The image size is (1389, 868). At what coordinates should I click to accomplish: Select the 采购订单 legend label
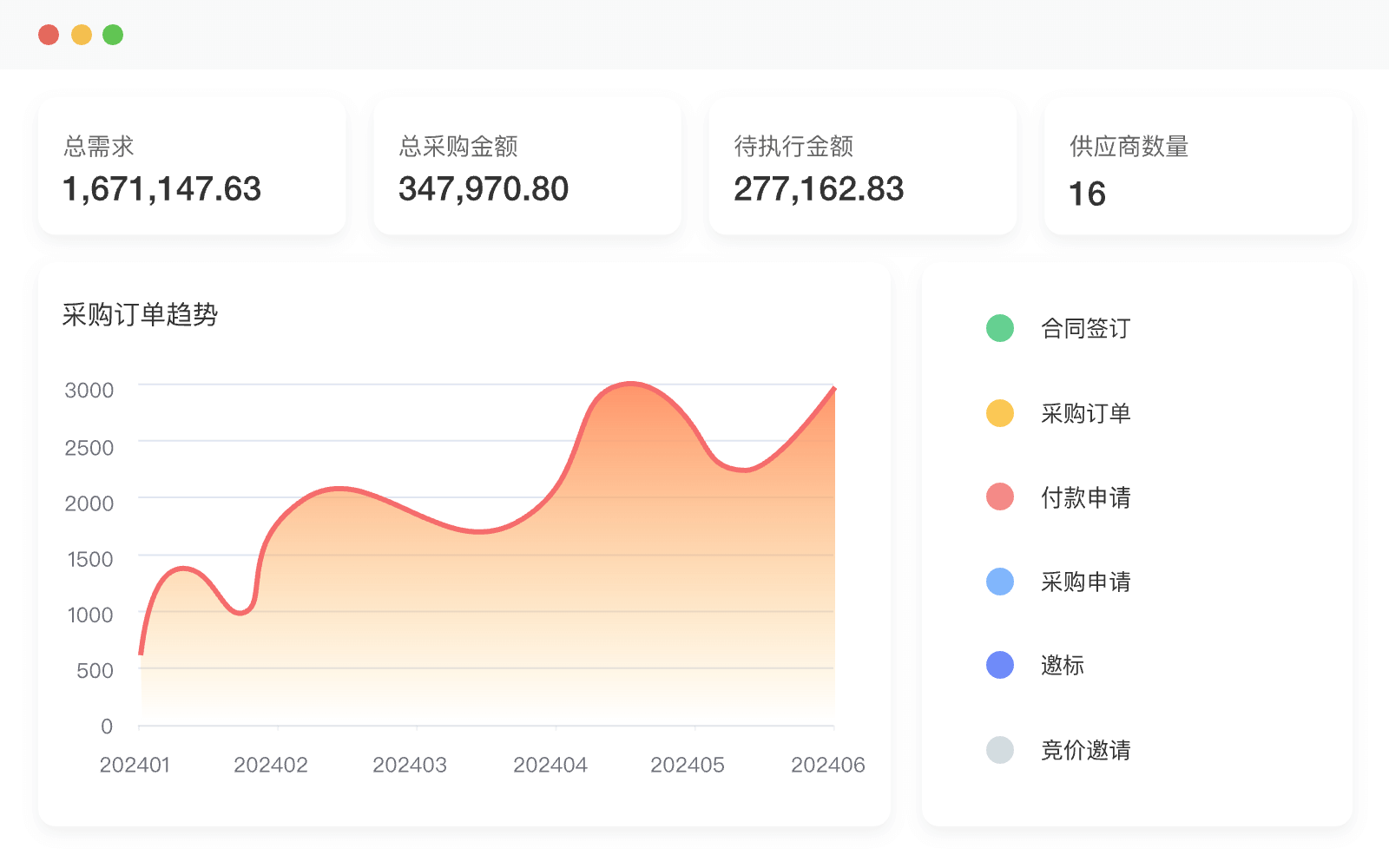pos(1085,413)
